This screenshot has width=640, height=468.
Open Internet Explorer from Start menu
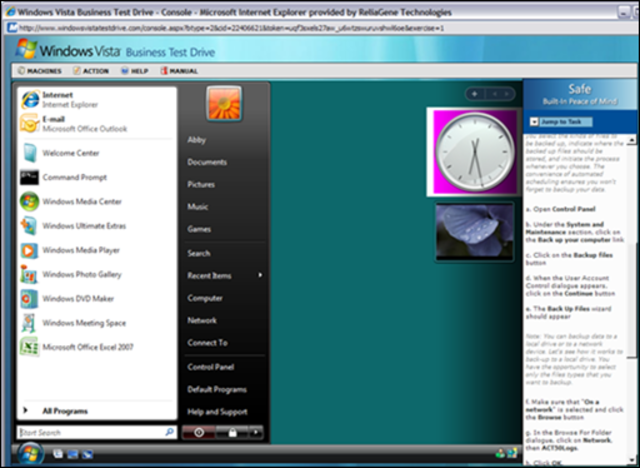click(97, 100)
